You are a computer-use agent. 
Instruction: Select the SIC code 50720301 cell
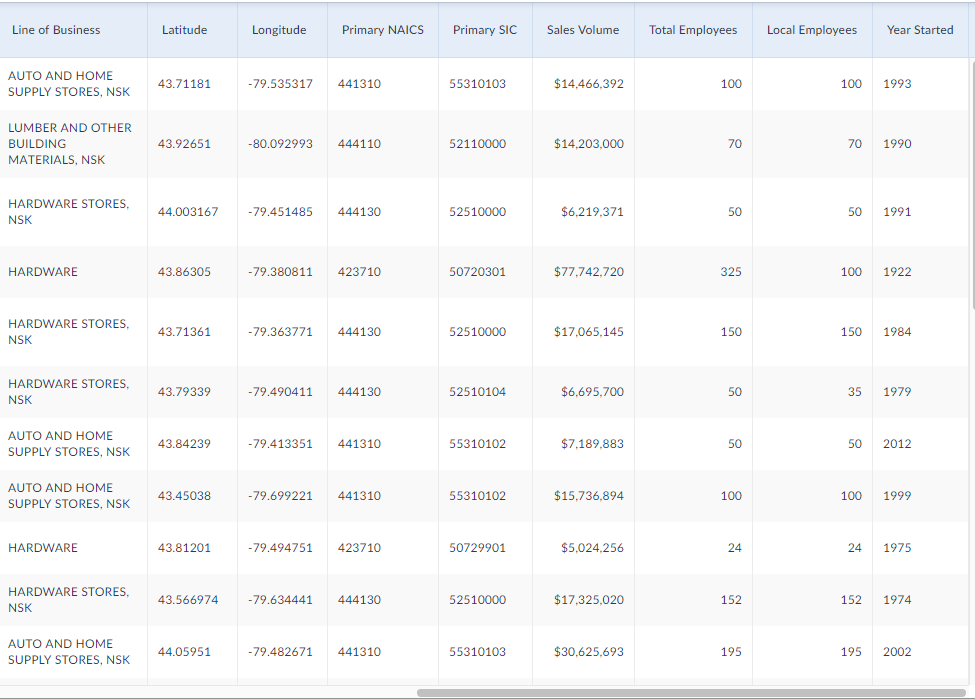pyautogui.click(x=477, y=272)
